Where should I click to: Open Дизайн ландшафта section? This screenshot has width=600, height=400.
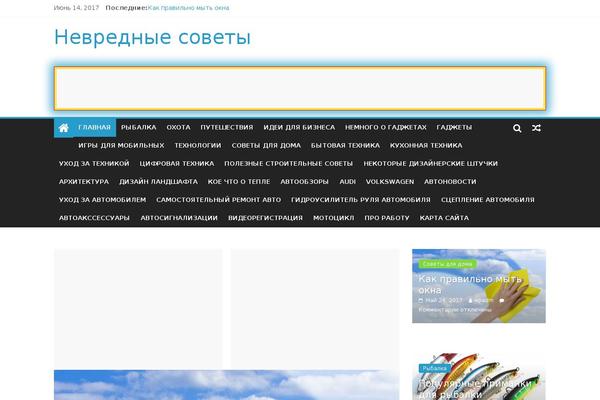(x=158, y=181)
